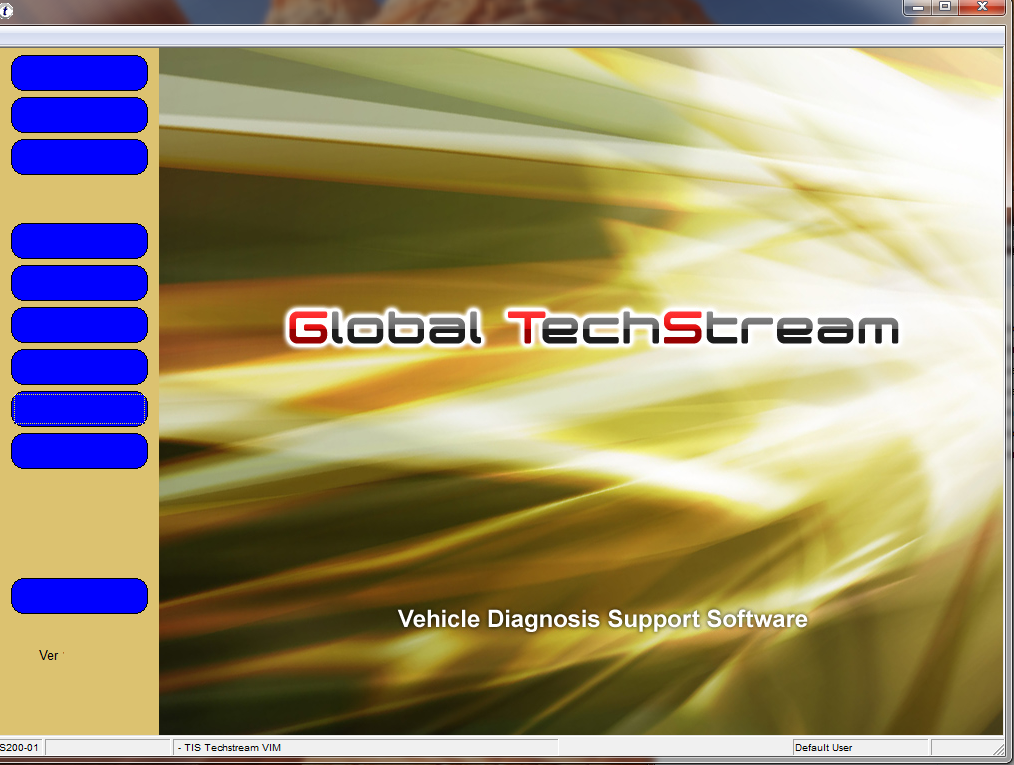Click the 'Ver' label in sidebar
Viewport: 1014px width, 765px height.
[x=49, y=656]
